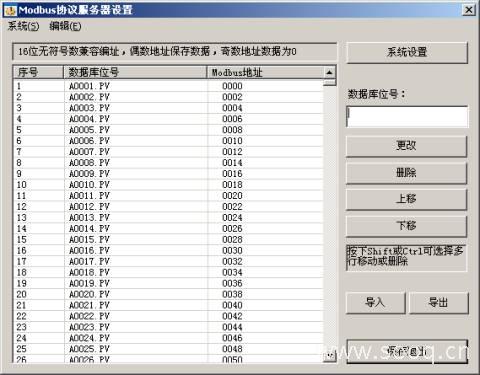This screenshot has height=375, width=480.
Task: Select row A0021.PV
Action: pyautogui.click(x=168, y=306)
